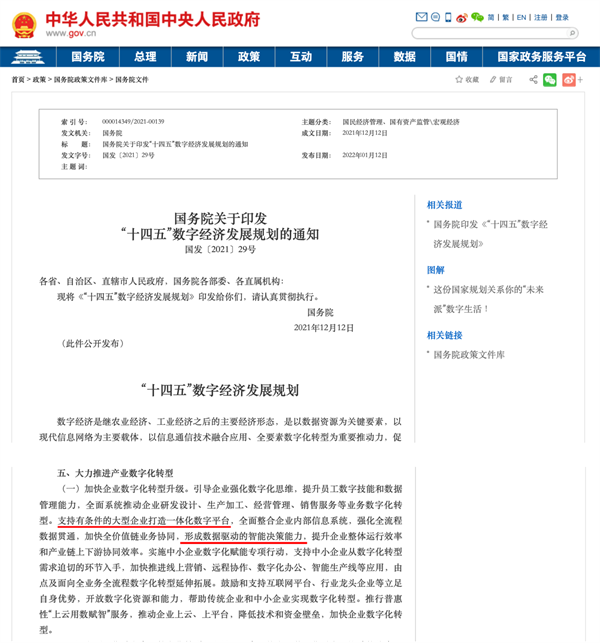Click index number 000014349/2021-00139
600x643 pixels.
click(x=133, y=121)
